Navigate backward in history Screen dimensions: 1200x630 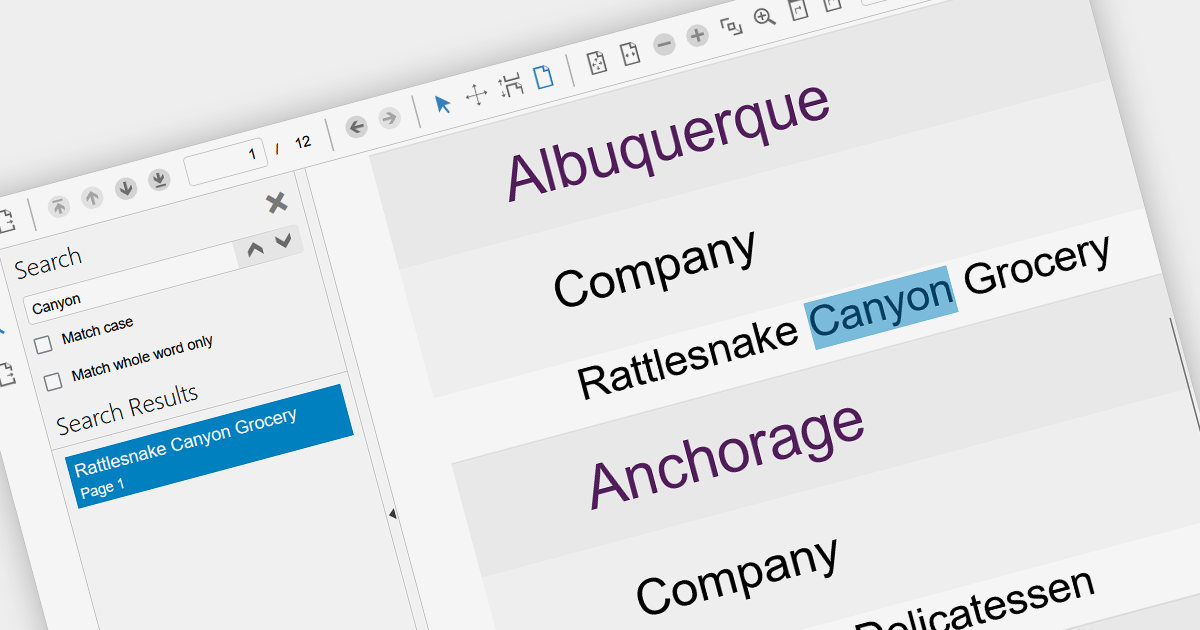[x=356, y=127]
